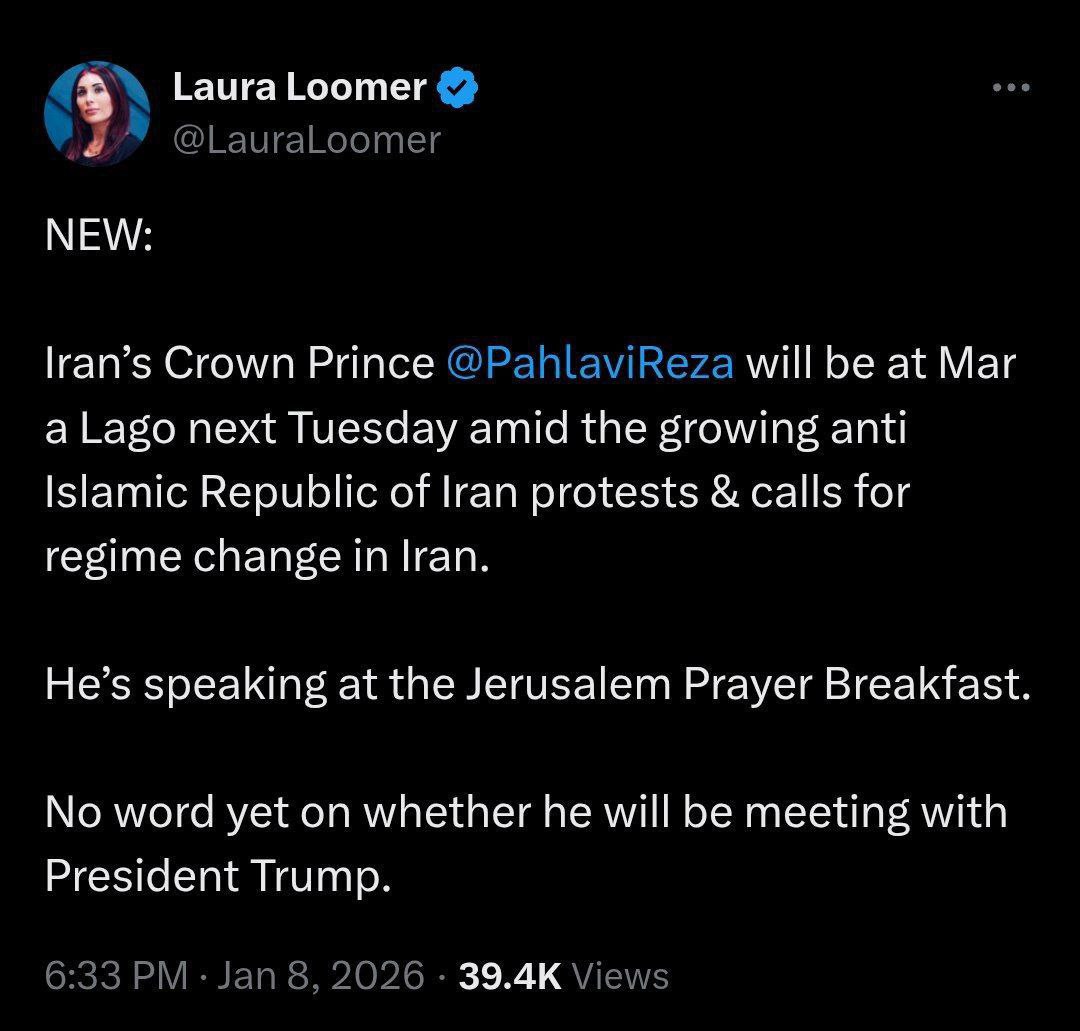This screenshot has width=1080, height=1031.
Task: Click the text "regime change in Iran."
Action: 268,556
